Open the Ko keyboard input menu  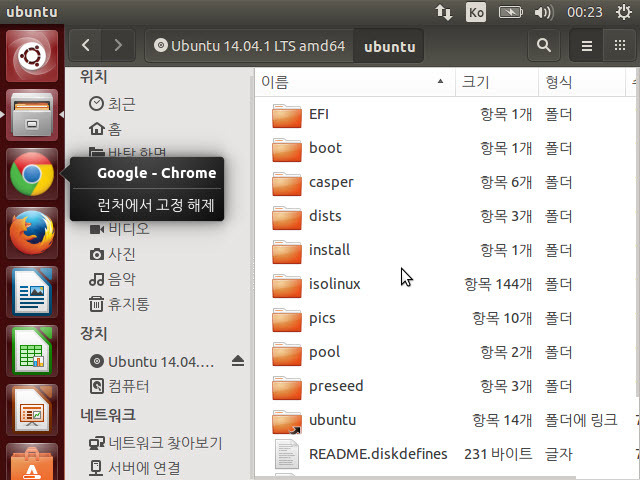pyautogui.click(x=477, y=13)
